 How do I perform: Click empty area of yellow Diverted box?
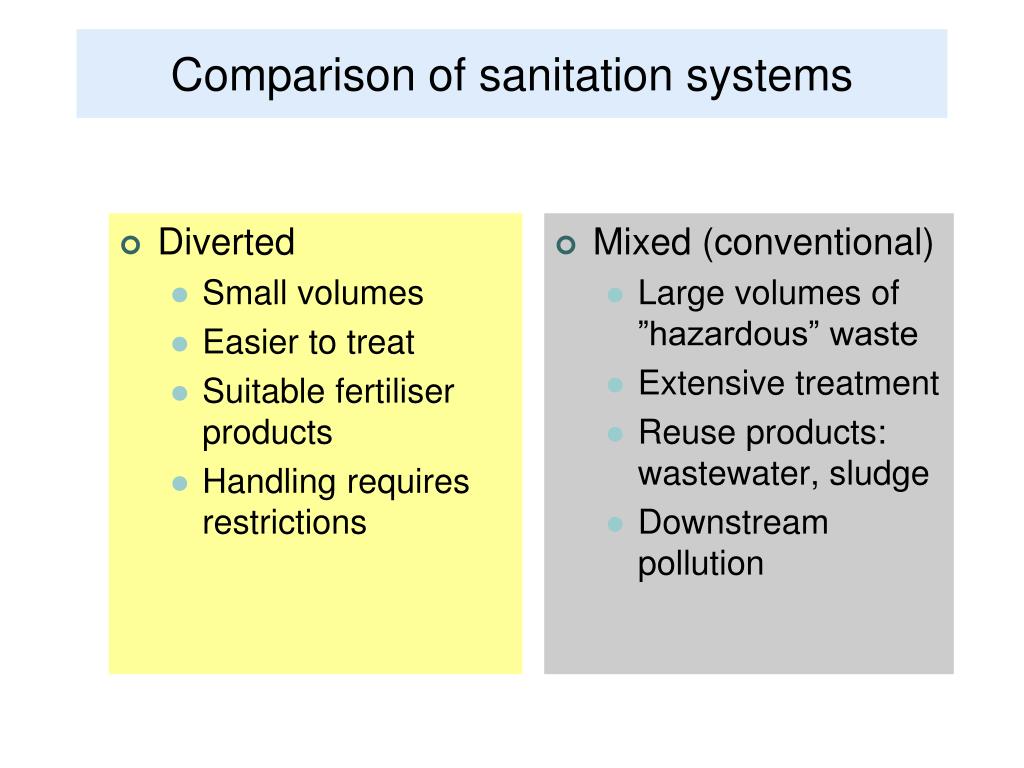click(315, 607)
